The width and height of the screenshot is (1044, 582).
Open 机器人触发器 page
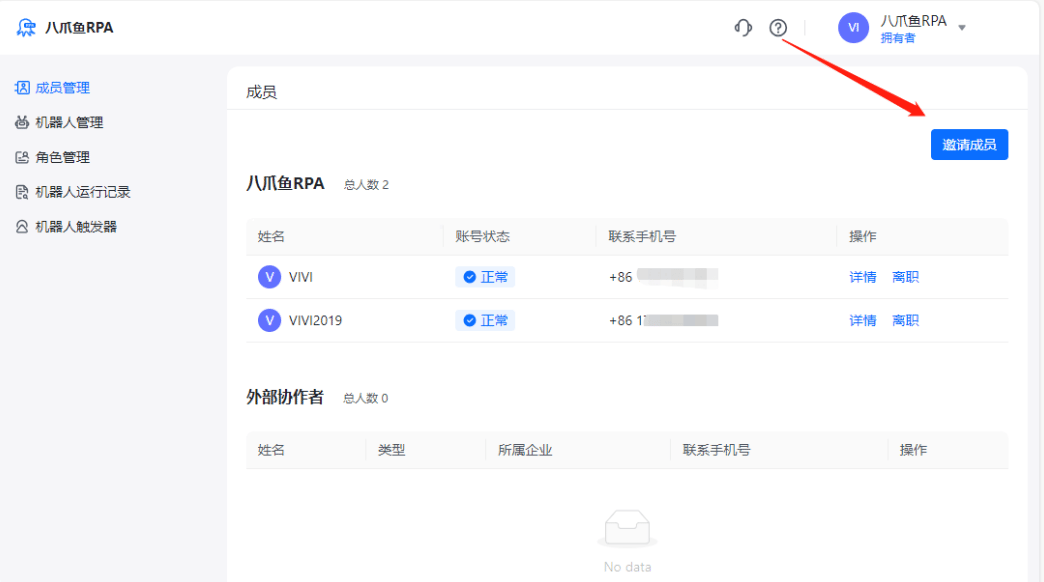coord(76,226)
